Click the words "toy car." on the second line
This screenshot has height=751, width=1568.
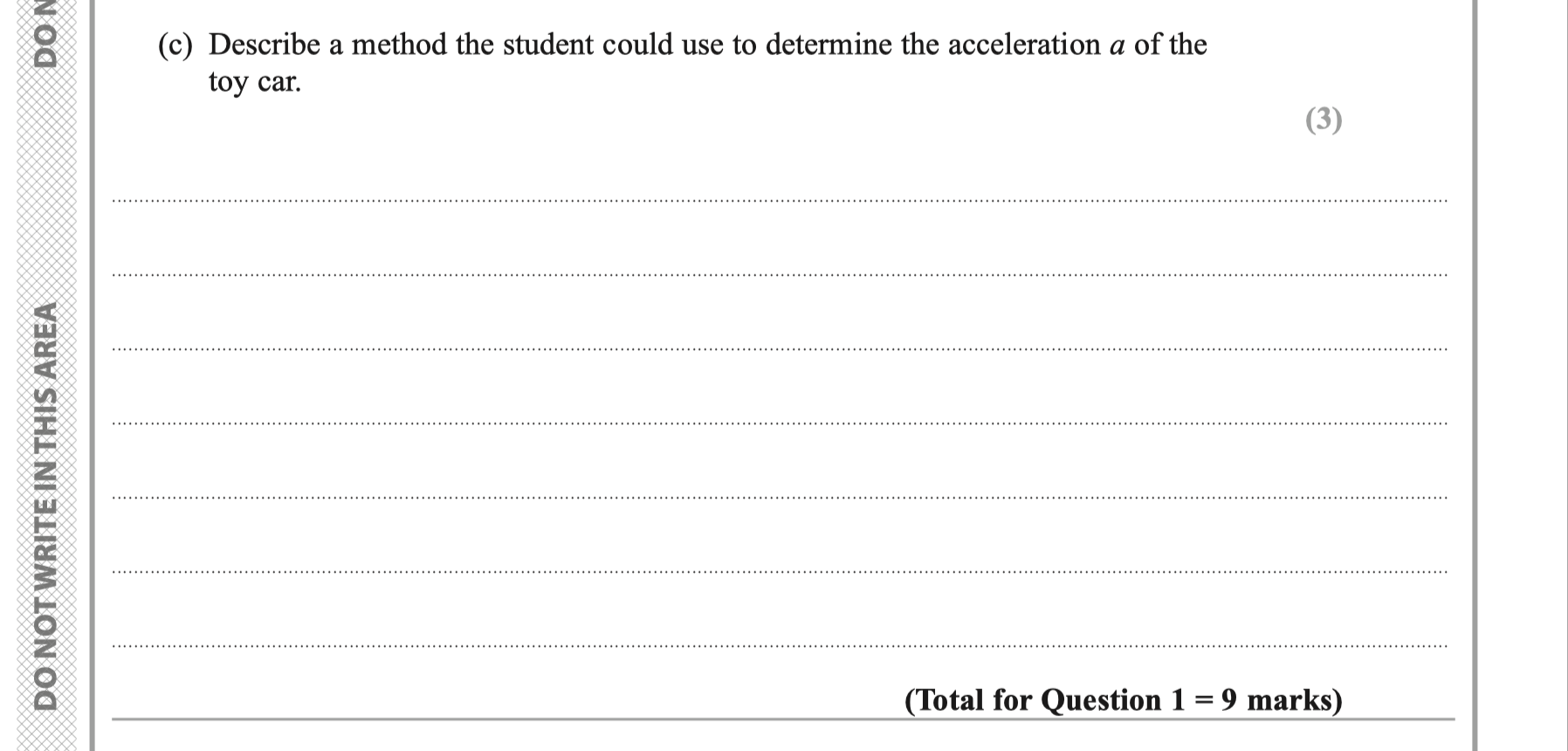254,82
